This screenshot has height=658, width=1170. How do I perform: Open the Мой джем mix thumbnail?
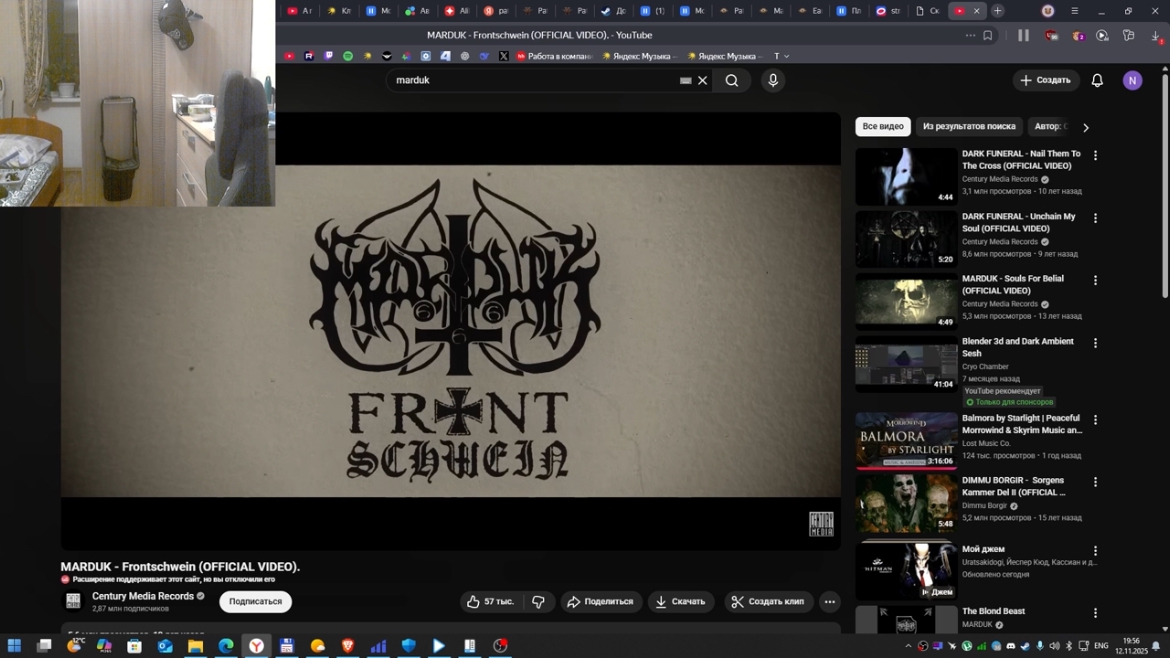click(906, 571)
